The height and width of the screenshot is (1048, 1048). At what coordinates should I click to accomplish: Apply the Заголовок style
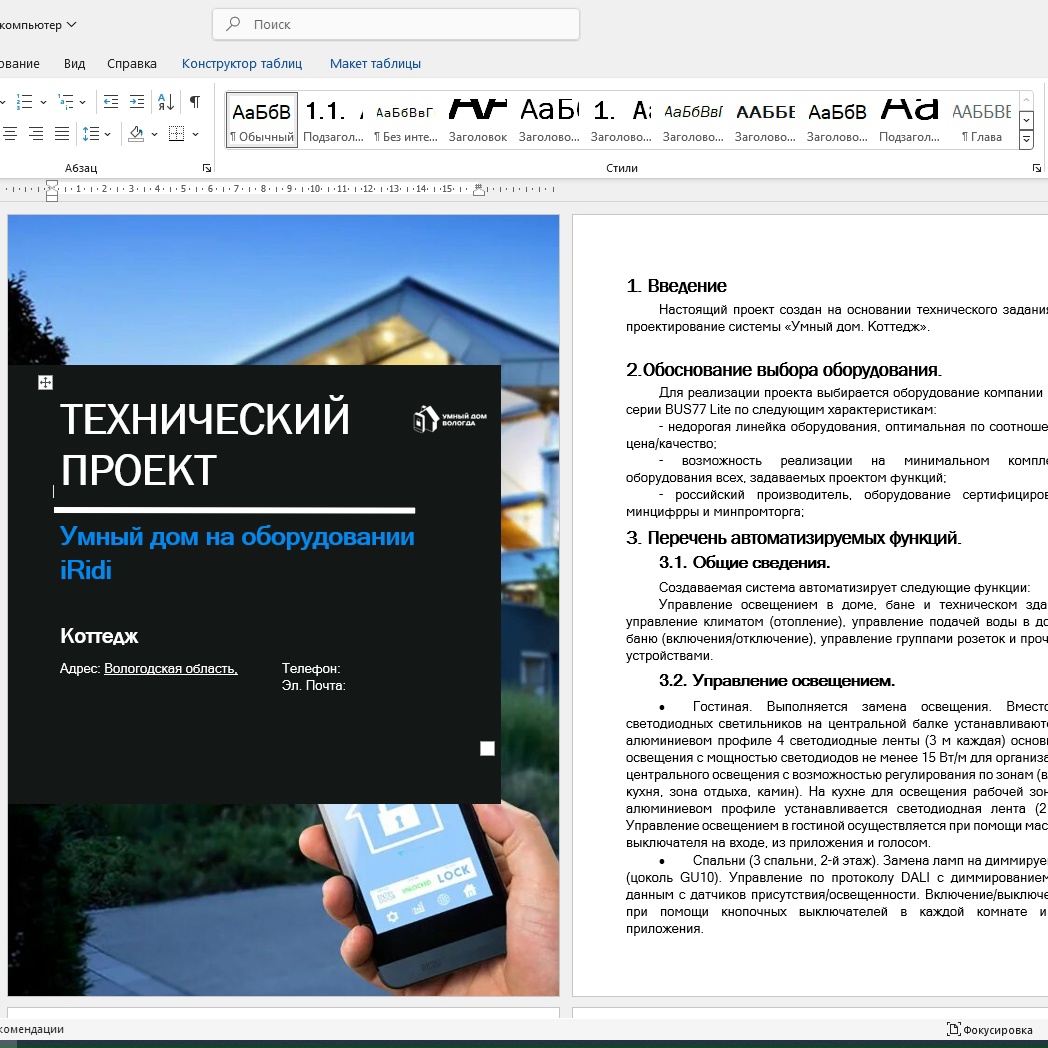point(478,120)
